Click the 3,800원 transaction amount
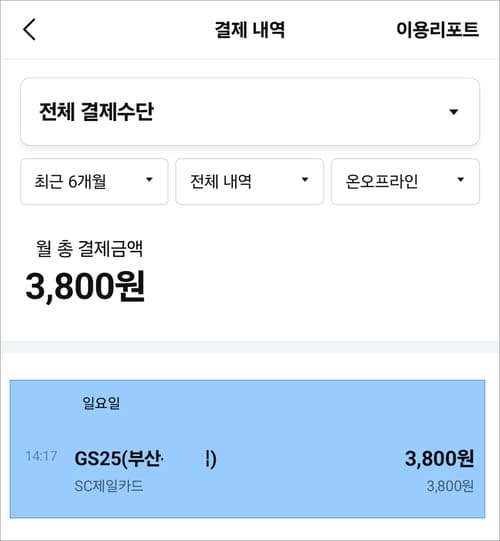Screen dimensions: 500x541 point(439,459)
